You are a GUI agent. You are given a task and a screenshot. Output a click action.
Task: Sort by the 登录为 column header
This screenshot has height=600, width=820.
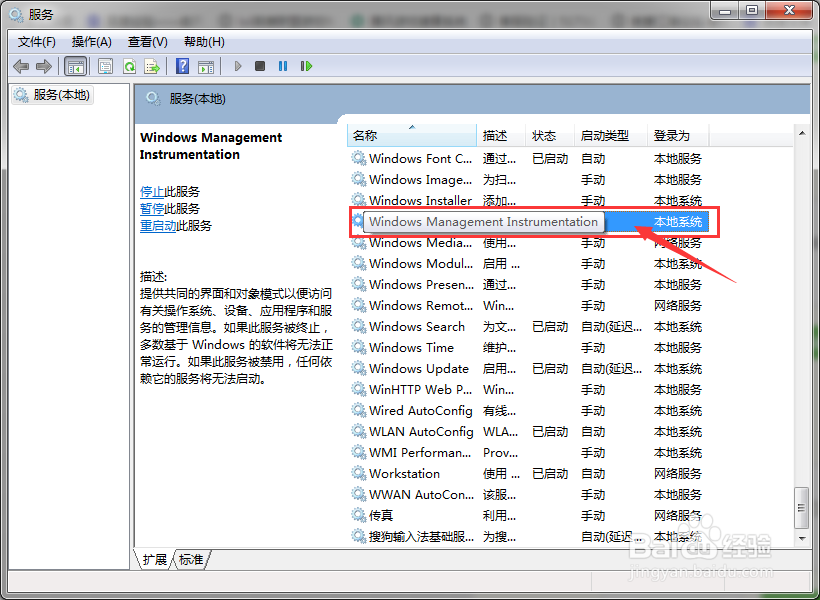[678, 135]
